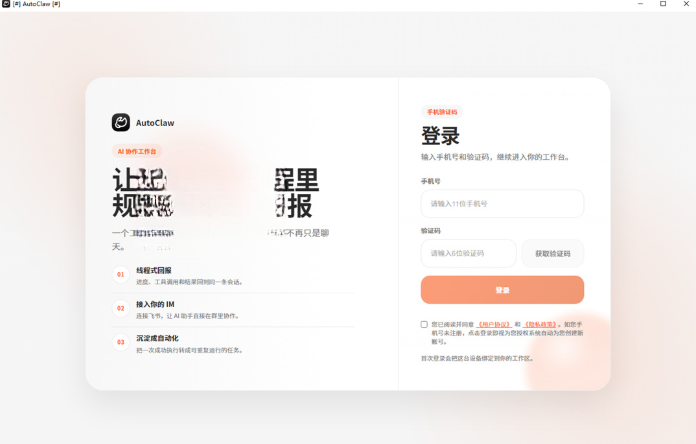Open the 《隐私政策》 link
The image size is (696, 444).
tap(540, 325)
